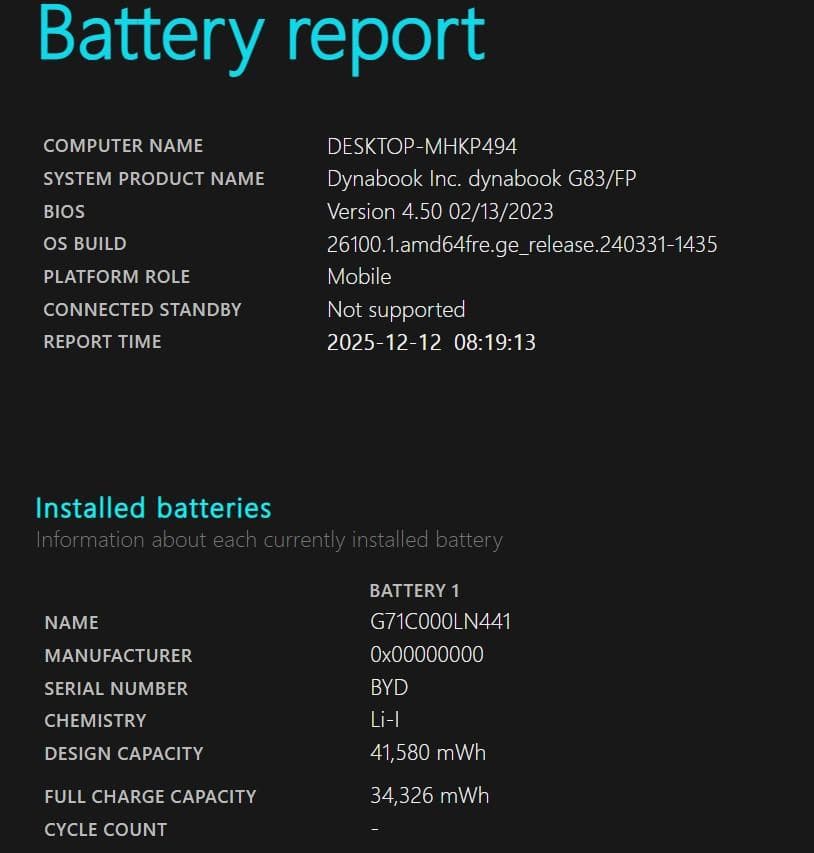Click the chemistry value Li-I
814x853 pixels.
tap(385, 720)
